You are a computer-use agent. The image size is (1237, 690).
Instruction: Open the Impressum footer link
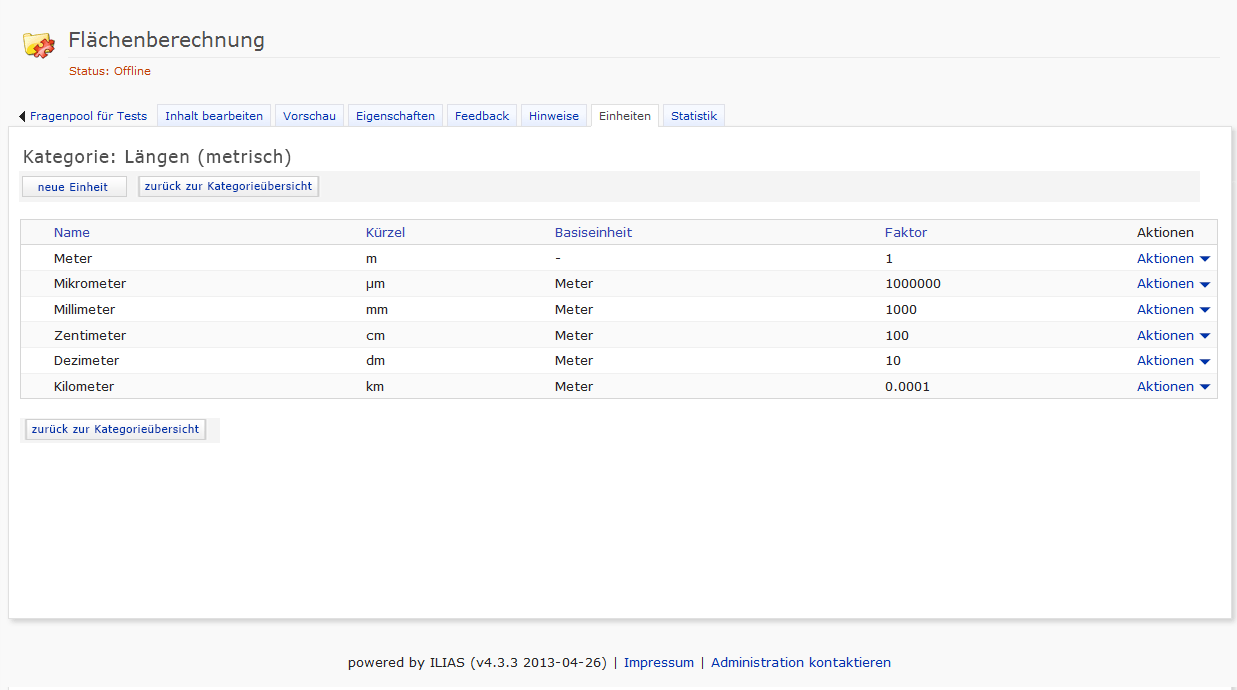(658, 663)
